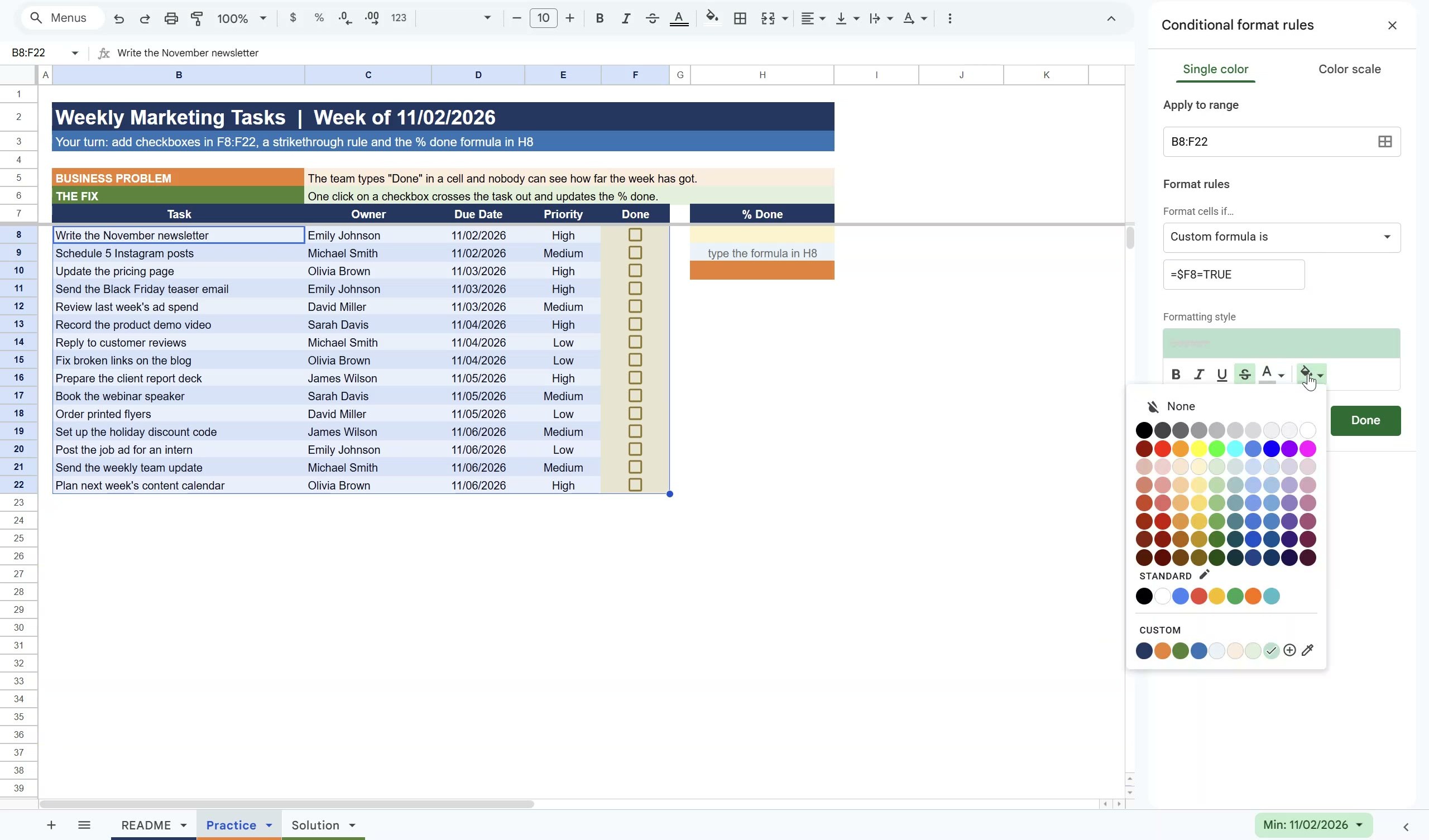Click the Borders icon in toolbar

pos(740,18)
